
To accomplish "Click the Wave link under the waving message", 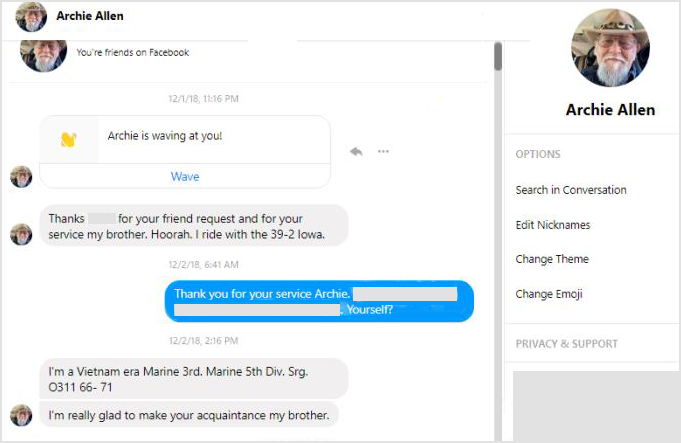I will (185, 177).
